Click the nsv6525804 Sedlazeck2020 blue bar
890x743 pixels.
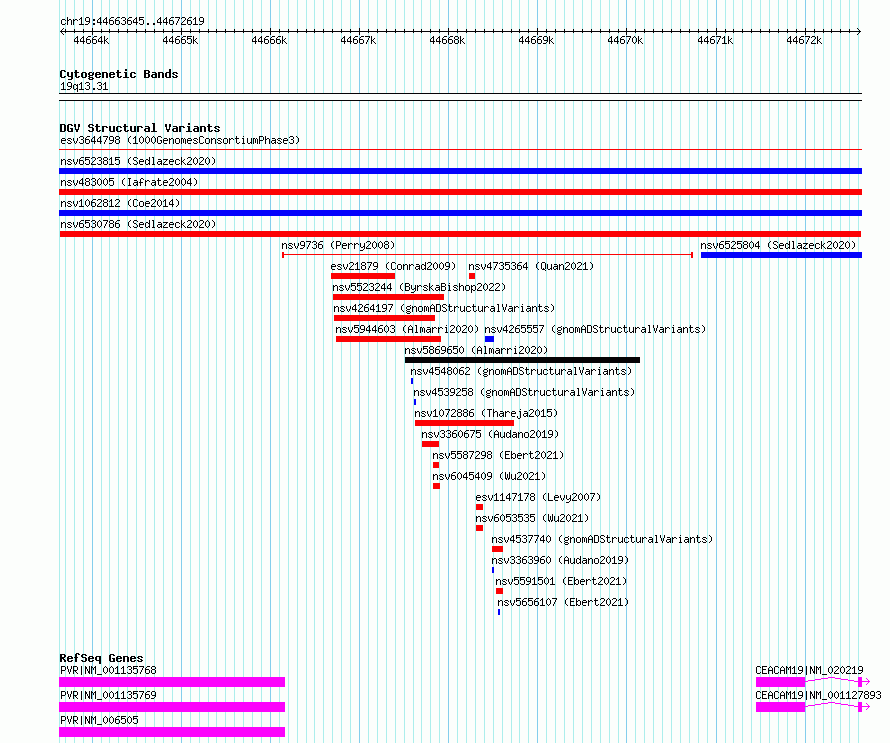[782, 255]
